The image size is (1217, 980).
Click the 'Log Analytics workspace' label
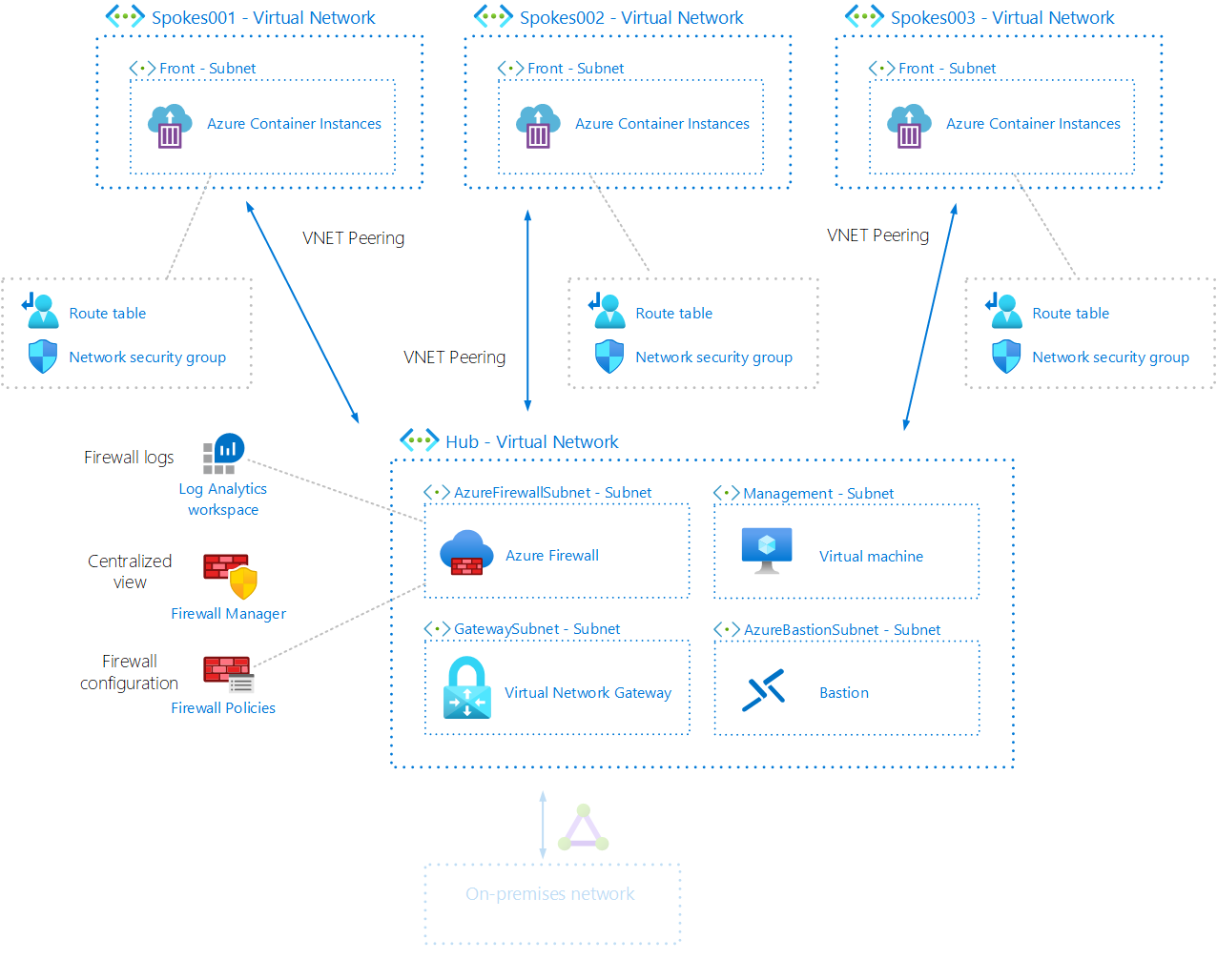223,500
